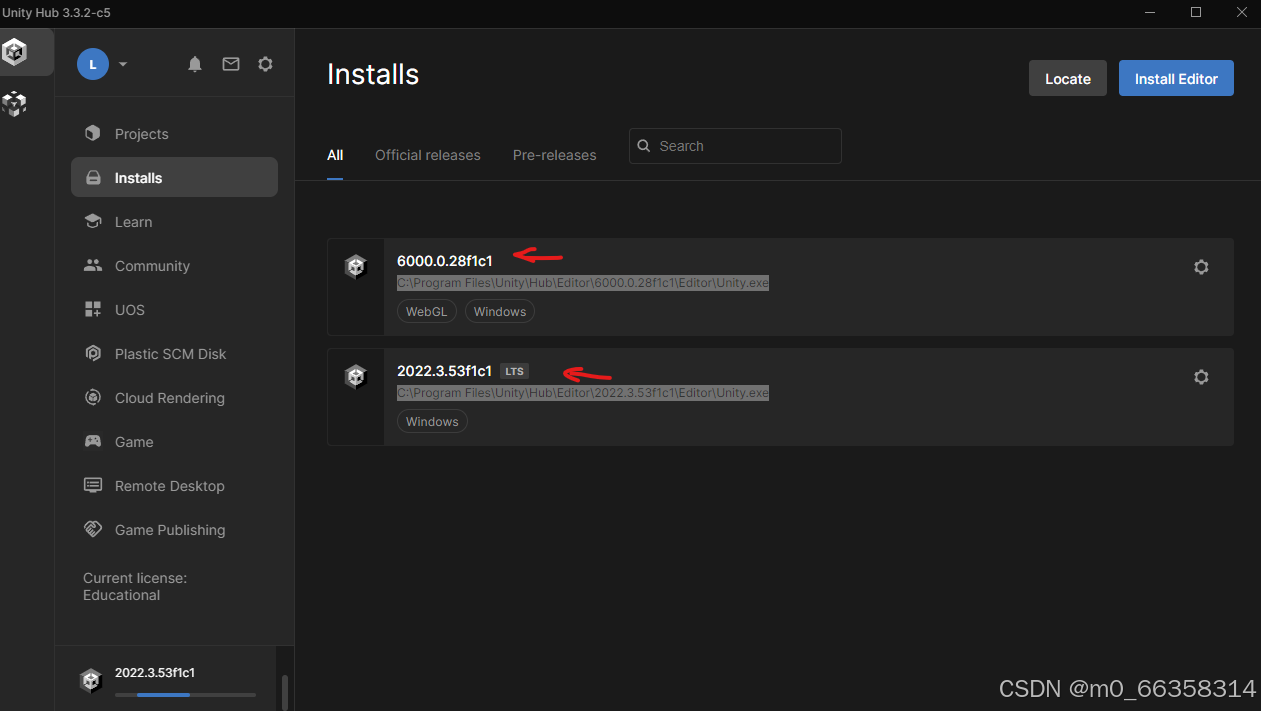
Task: Click the Game controller icon
Action: 93,442
